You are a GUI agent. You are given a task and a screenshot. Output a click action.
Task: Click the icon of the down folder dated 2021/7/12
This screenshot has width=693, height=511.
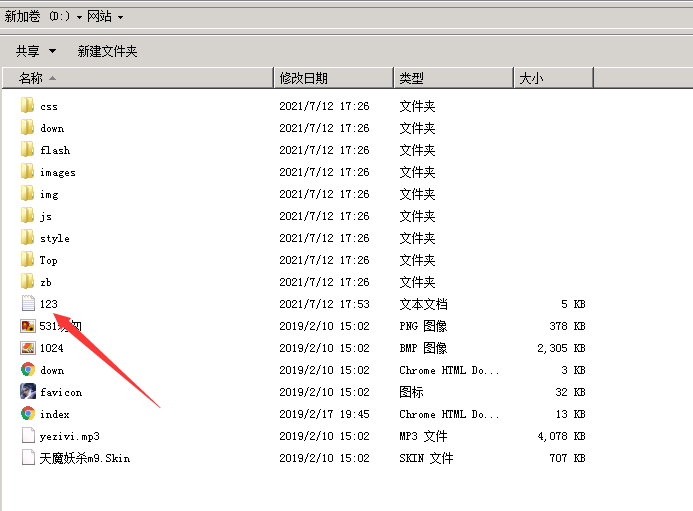pos(27,127)
